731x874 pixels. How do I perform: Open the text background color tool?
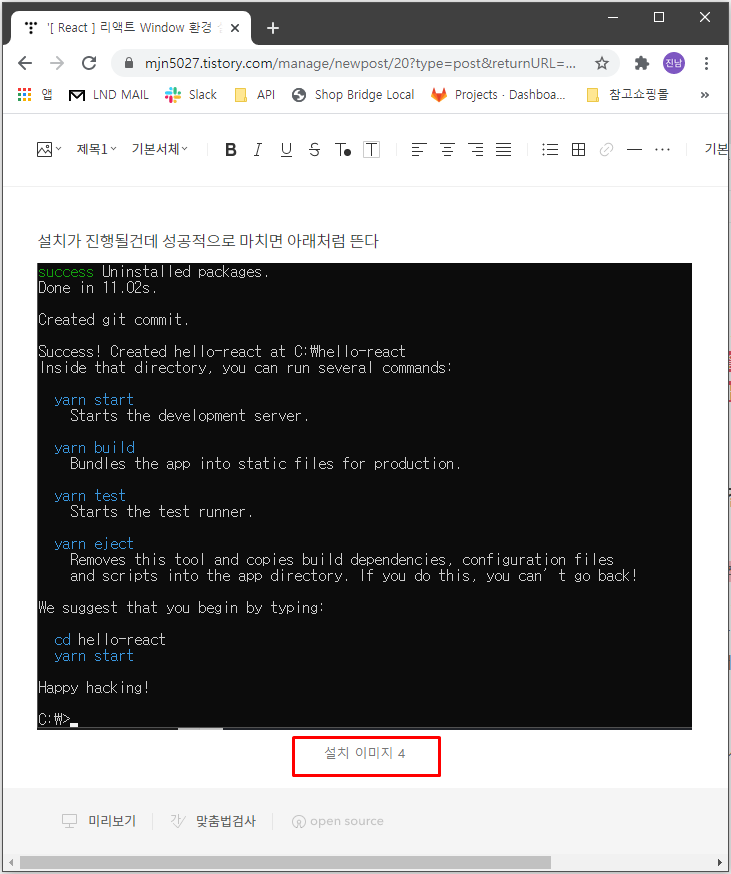pos(371,149)
